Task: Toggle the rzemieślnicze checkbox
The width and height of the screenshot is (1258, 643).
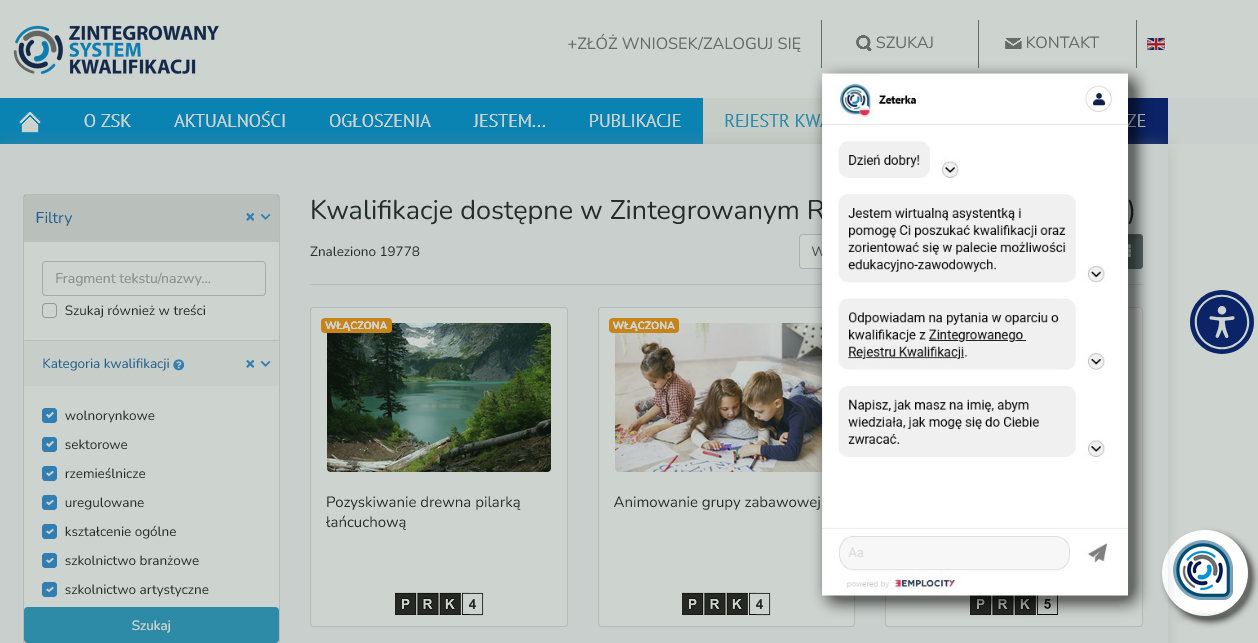Action: coord(49,473)
